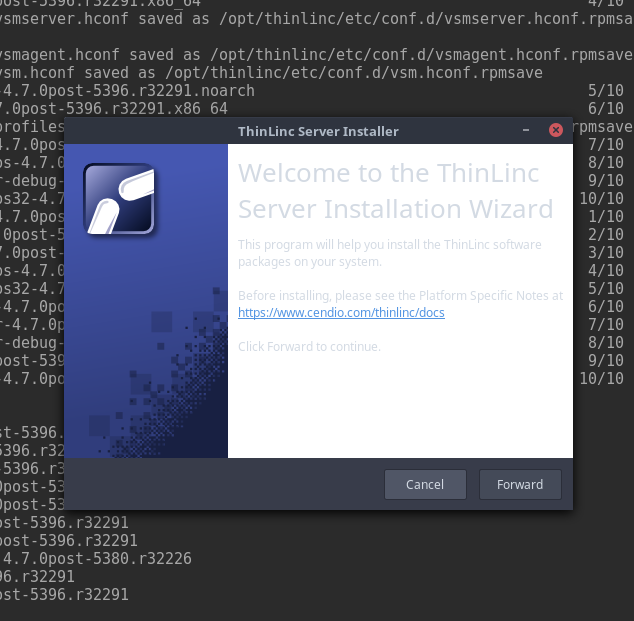Viewport: 634px width, 621px height.
Task: Click the 'This program will help you install' text
Action: [x=390, y=253]
